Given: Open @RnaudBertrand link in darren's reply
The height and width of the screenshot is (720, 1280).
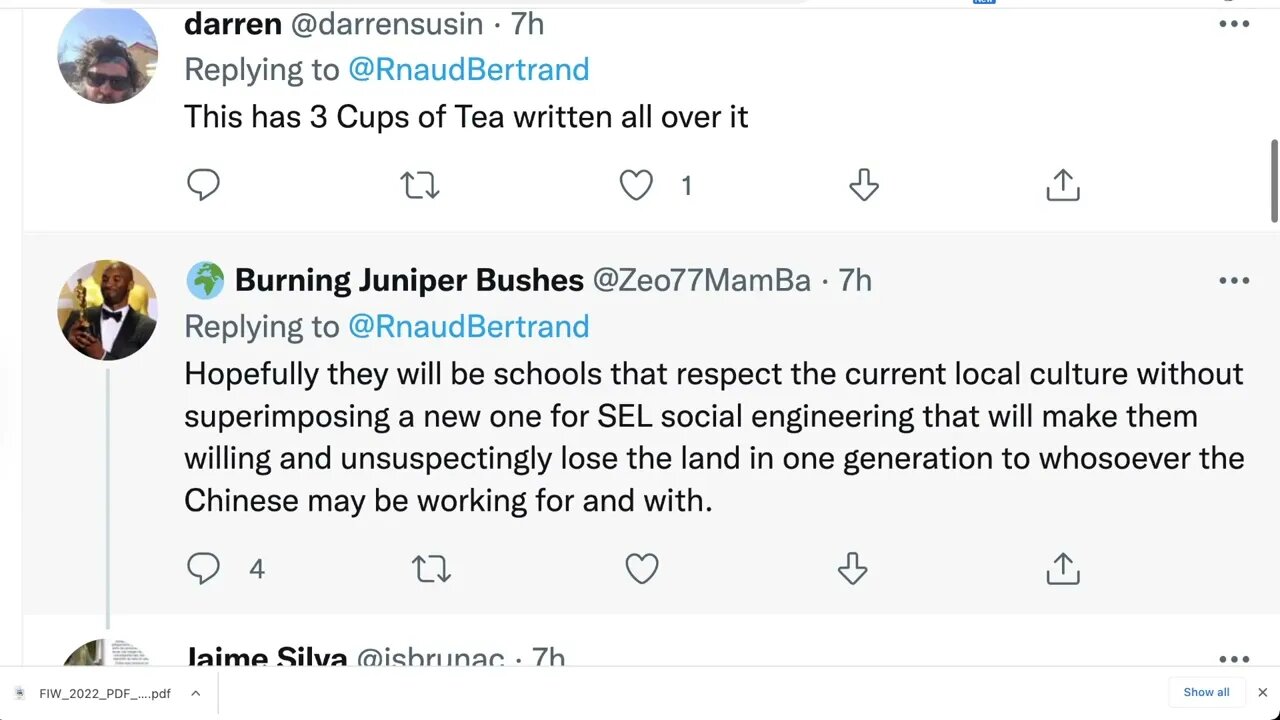Looking at the screenshot, I should click(468, 69).
